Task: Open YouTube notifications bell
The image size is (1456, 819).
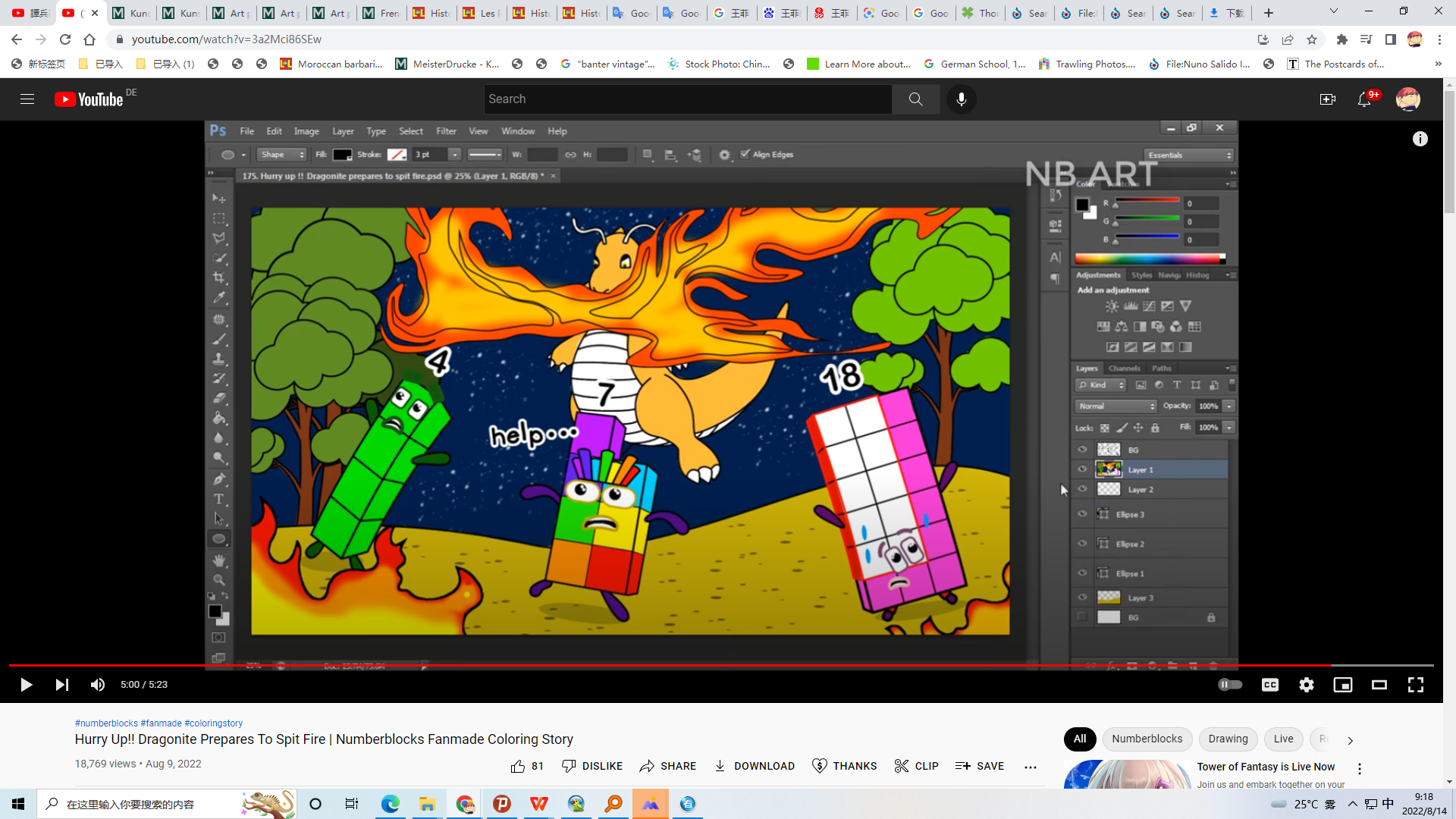Action: tap(1364, 99)
